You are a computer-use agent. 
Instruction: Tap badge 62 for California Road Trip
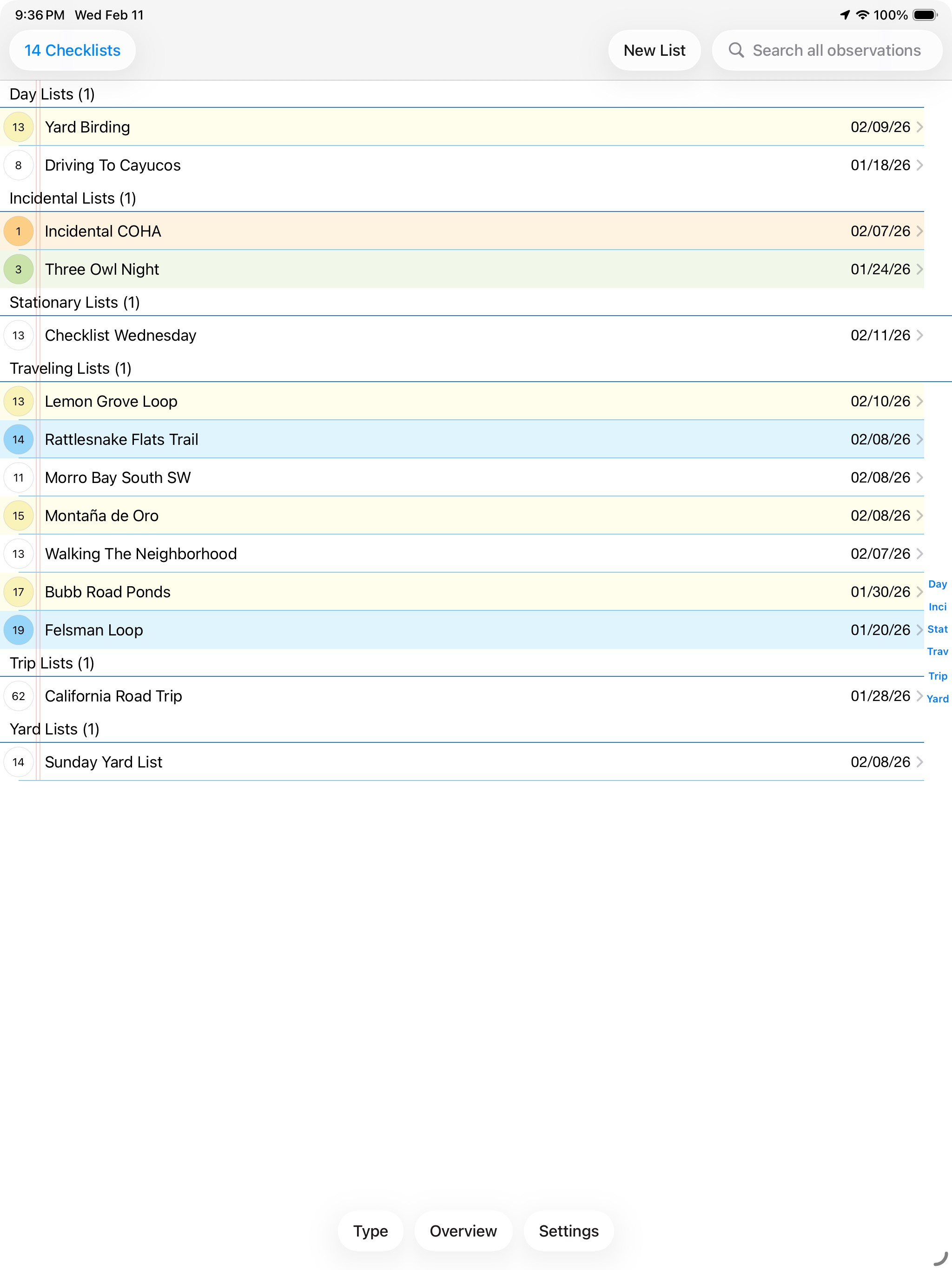[x=19, y=696]
